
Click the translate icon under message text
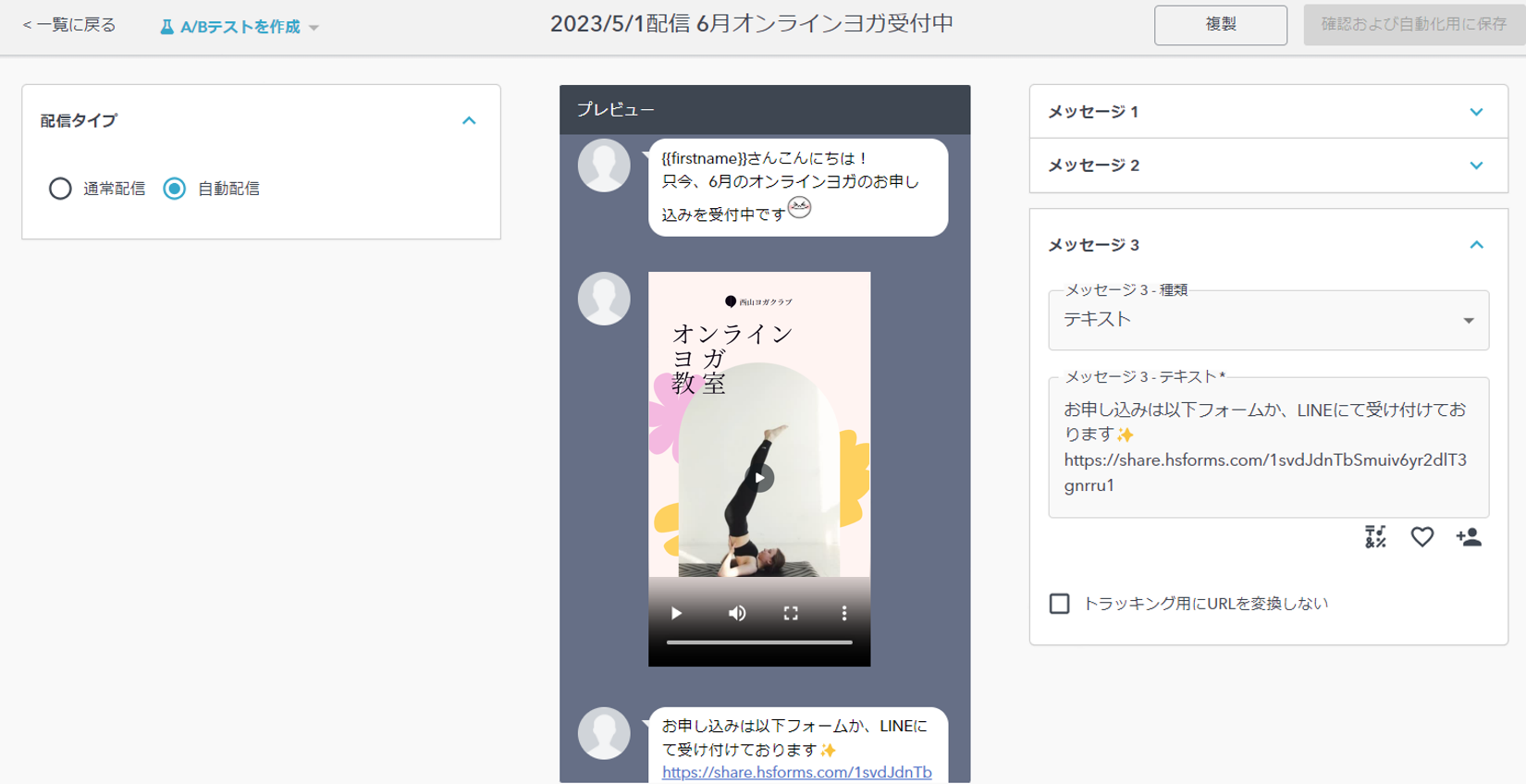coord(1375,537)
